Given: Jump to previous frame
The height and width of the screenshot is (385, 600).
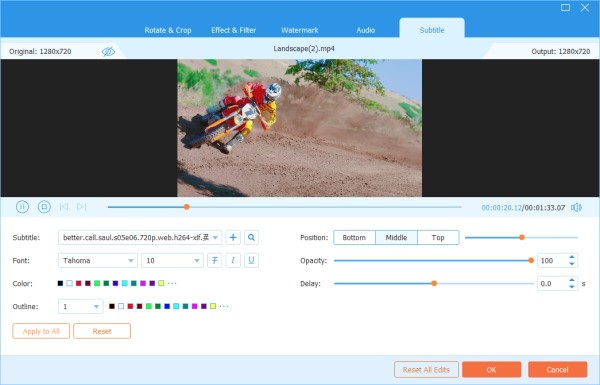Looking at the screenshot, I should pos(64,207).
